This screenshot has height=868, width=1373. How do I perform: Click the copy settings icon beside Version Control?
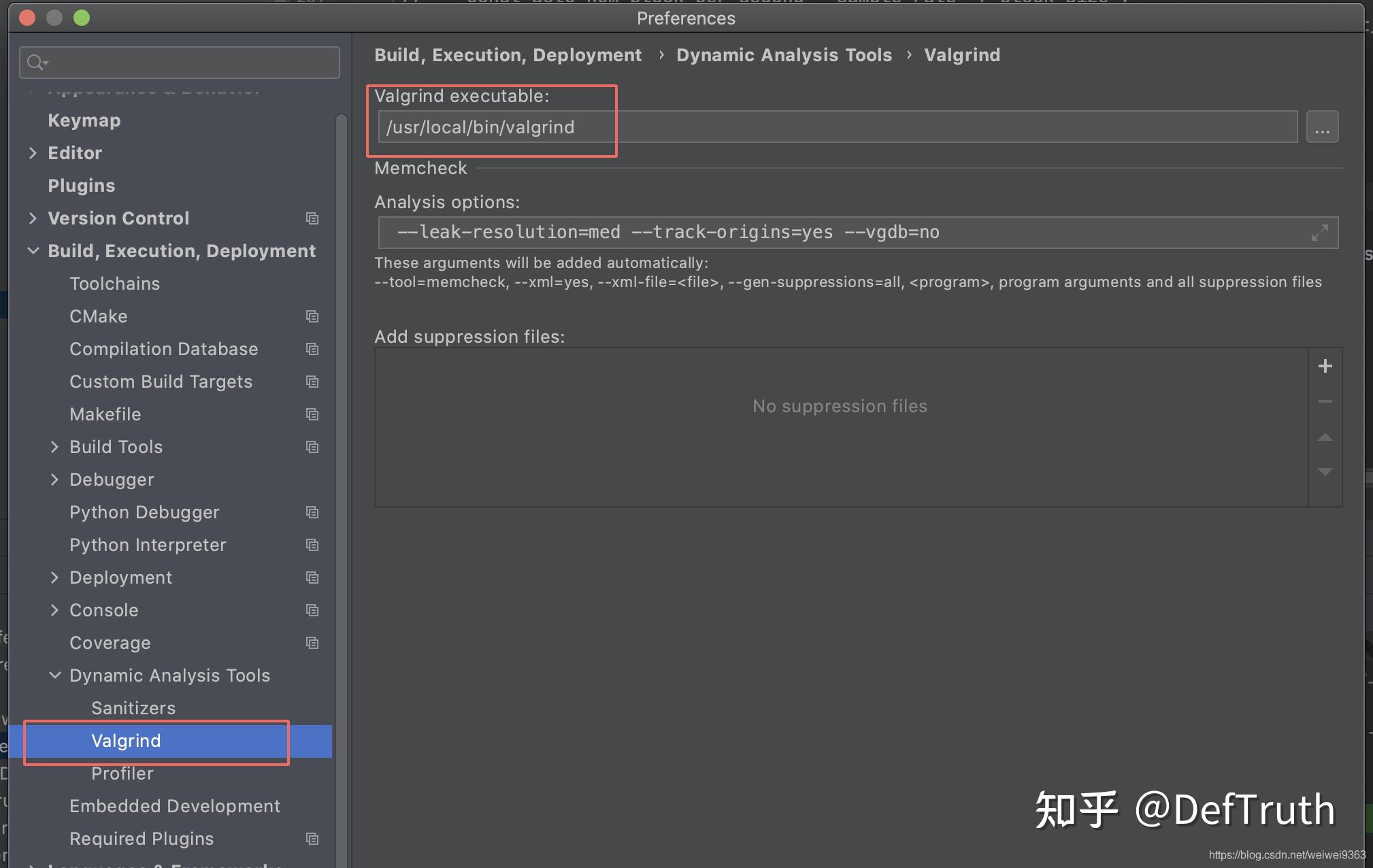point(312,218)
